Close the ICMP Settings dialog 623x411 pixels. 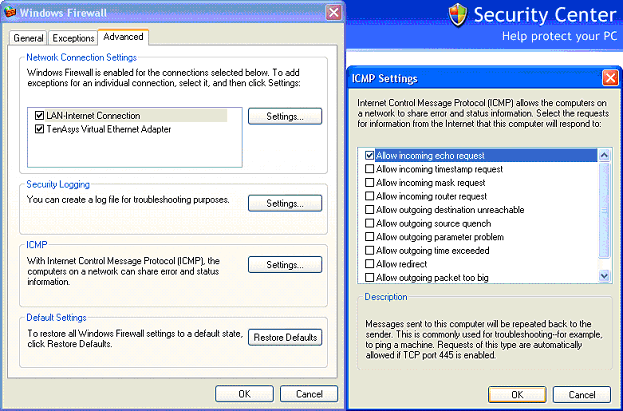point(609,77)
